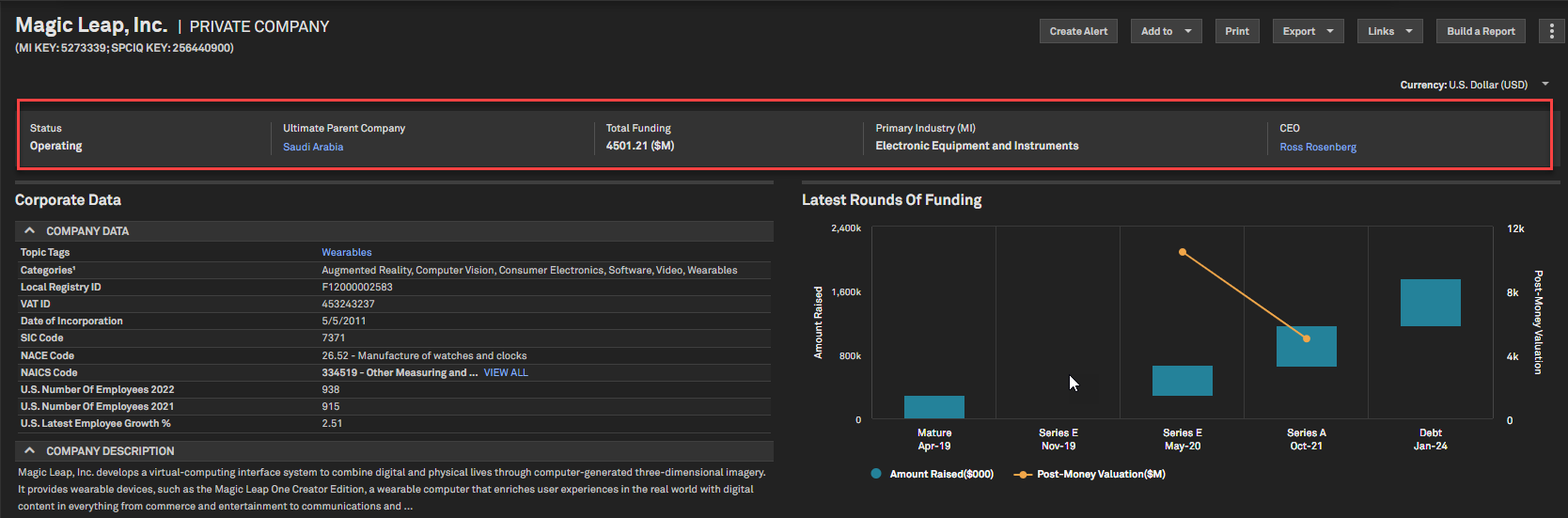Click the Series A Oct-21 valuation point
This screenshot has height=518, width=1568.
click(1307, 338)
